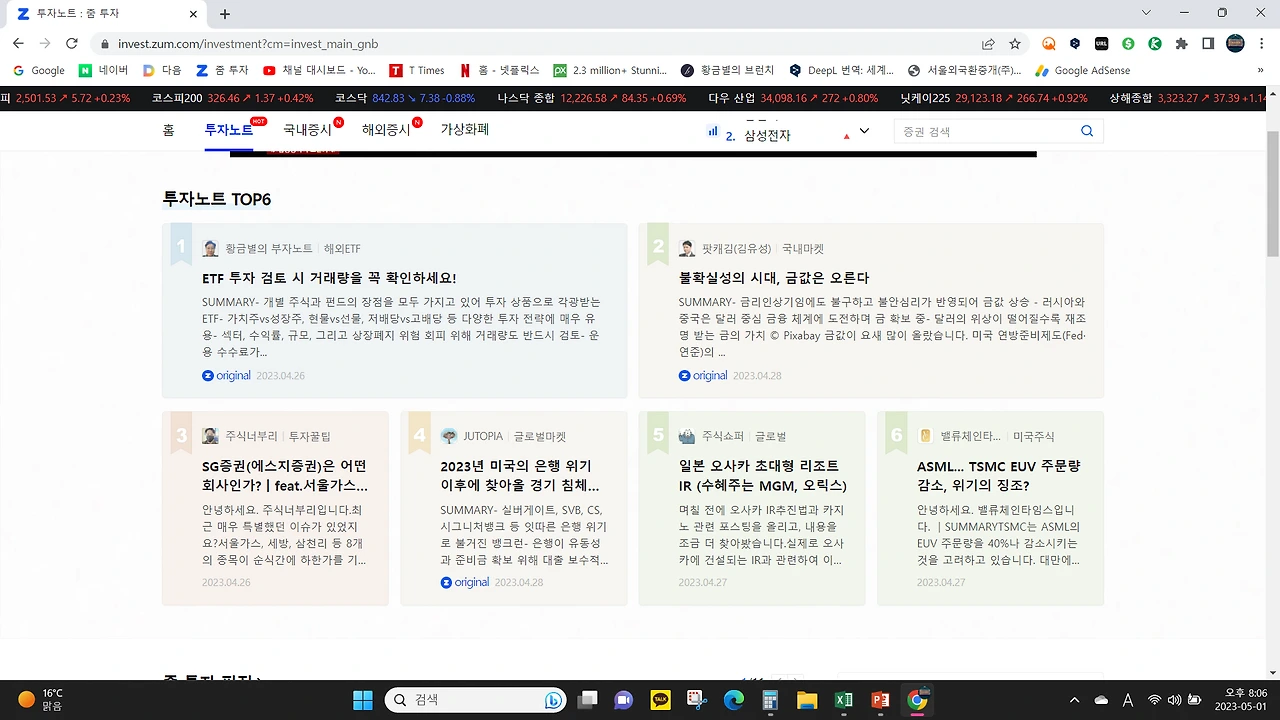Image resolution: width=1280 pixels, height=720 pixels.
Task: Open the Windows Start menu
Action: [362, 700]
